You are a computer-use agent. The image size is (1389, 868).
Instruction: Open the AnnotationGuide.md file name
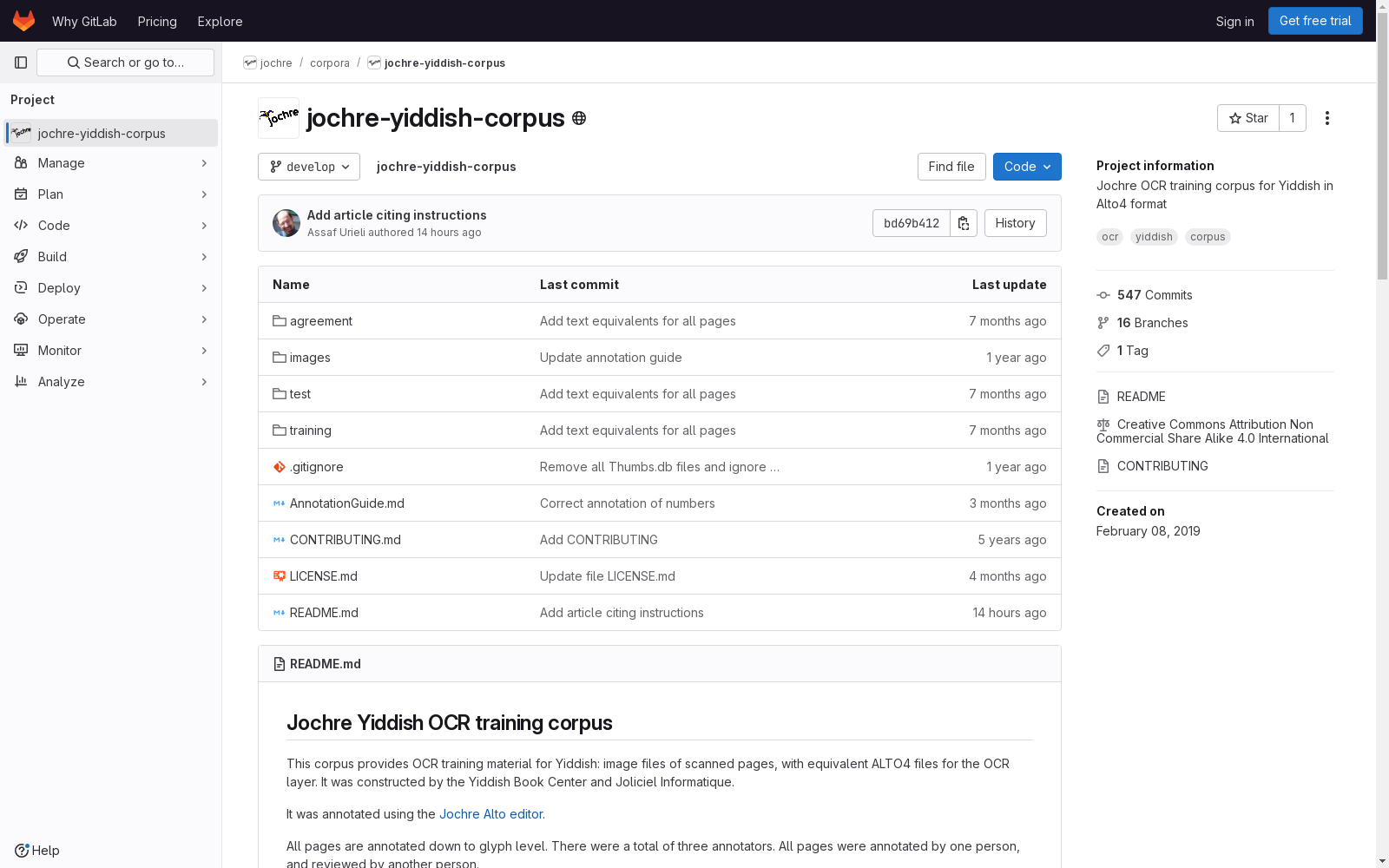click(347, 503)
